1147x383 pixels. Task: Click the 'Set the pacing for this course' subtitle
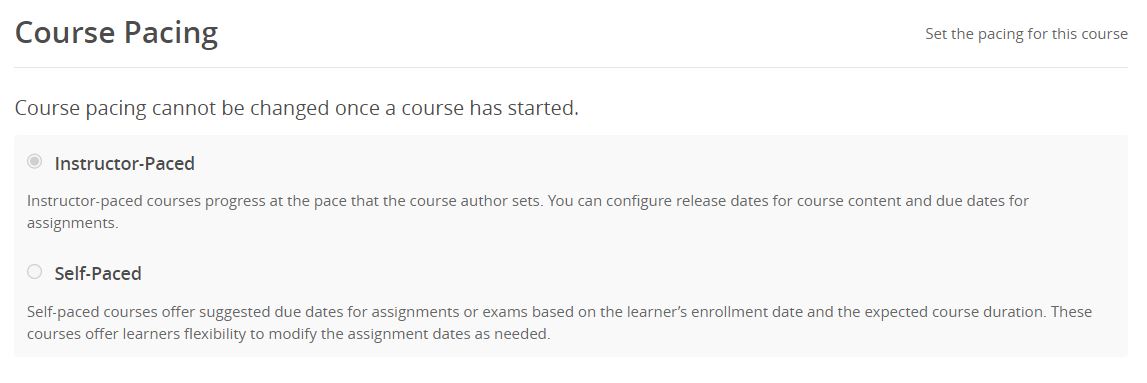pyautogui.click(x=1026, y=34)
